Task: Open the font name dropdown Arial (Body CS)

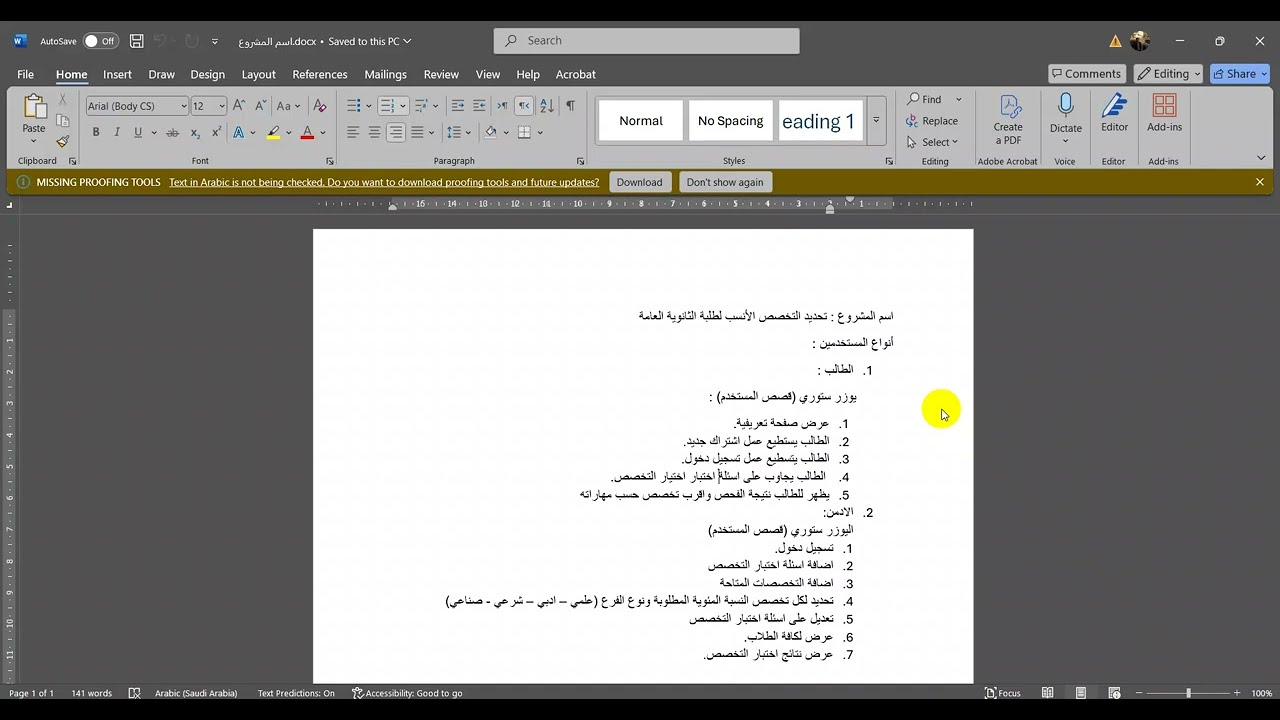Action: tap(184, 106)
